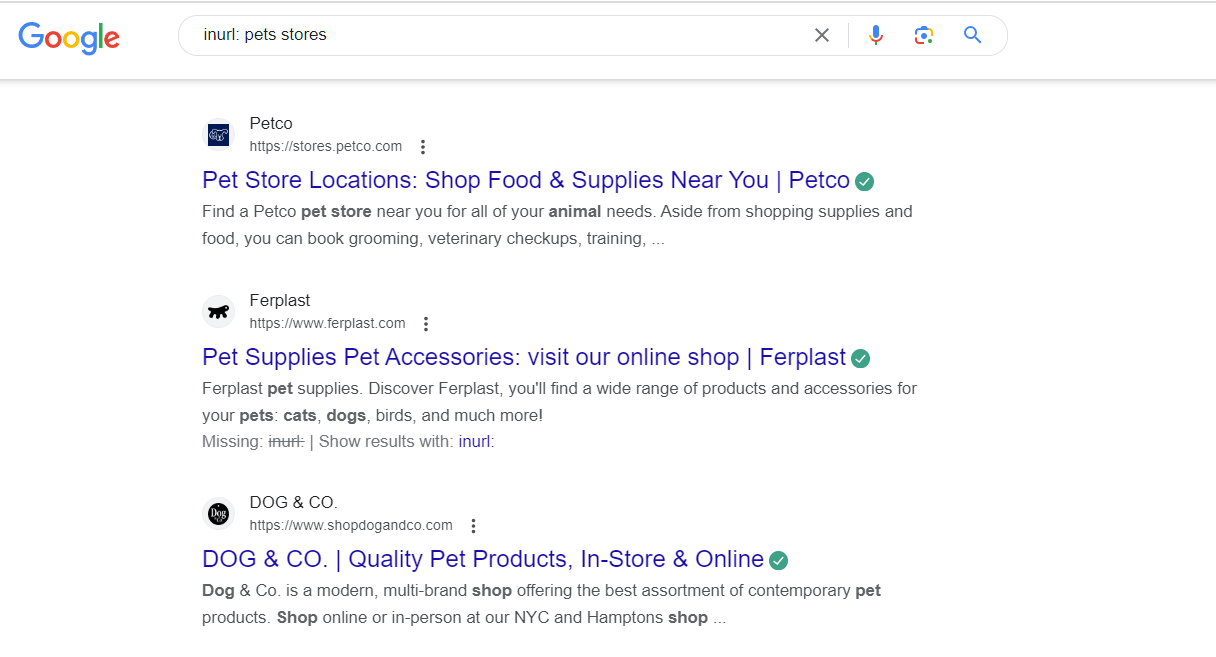Click the Google logo
Viewport: 1216px width, 657px height.
(x=69, y=37)
